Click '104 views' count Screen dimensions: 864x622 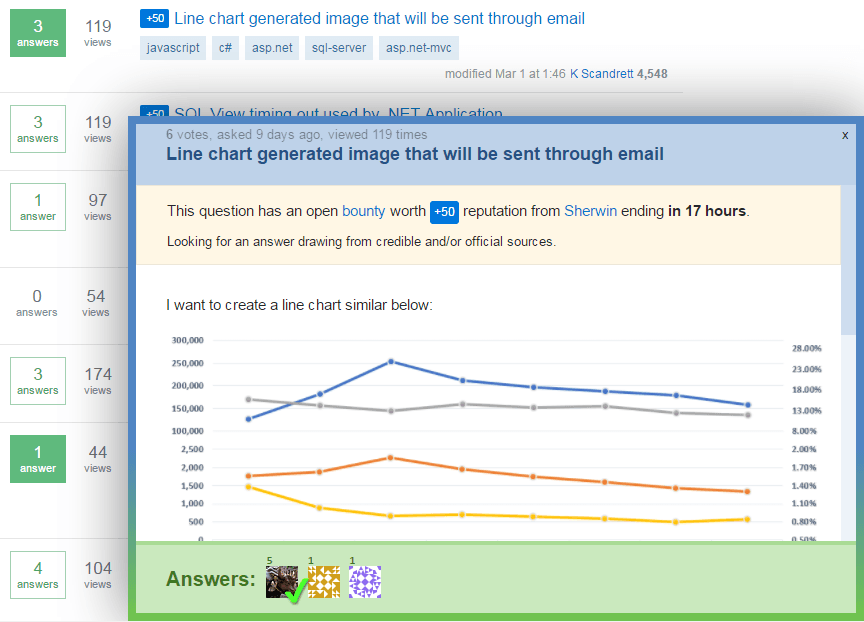tap(98, 575)
